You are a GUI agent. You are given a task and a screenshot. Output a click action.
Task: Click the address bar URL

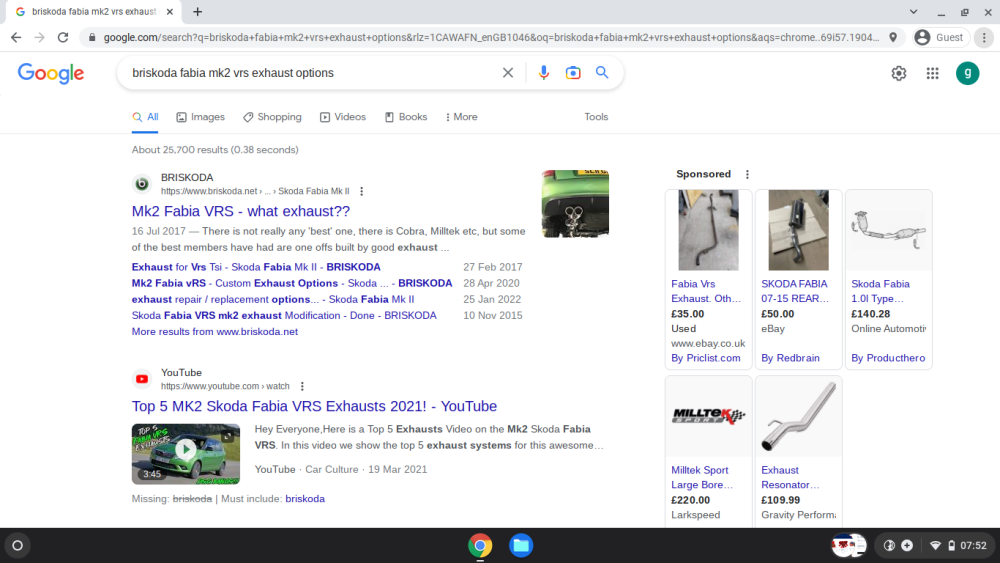point(491,38)
